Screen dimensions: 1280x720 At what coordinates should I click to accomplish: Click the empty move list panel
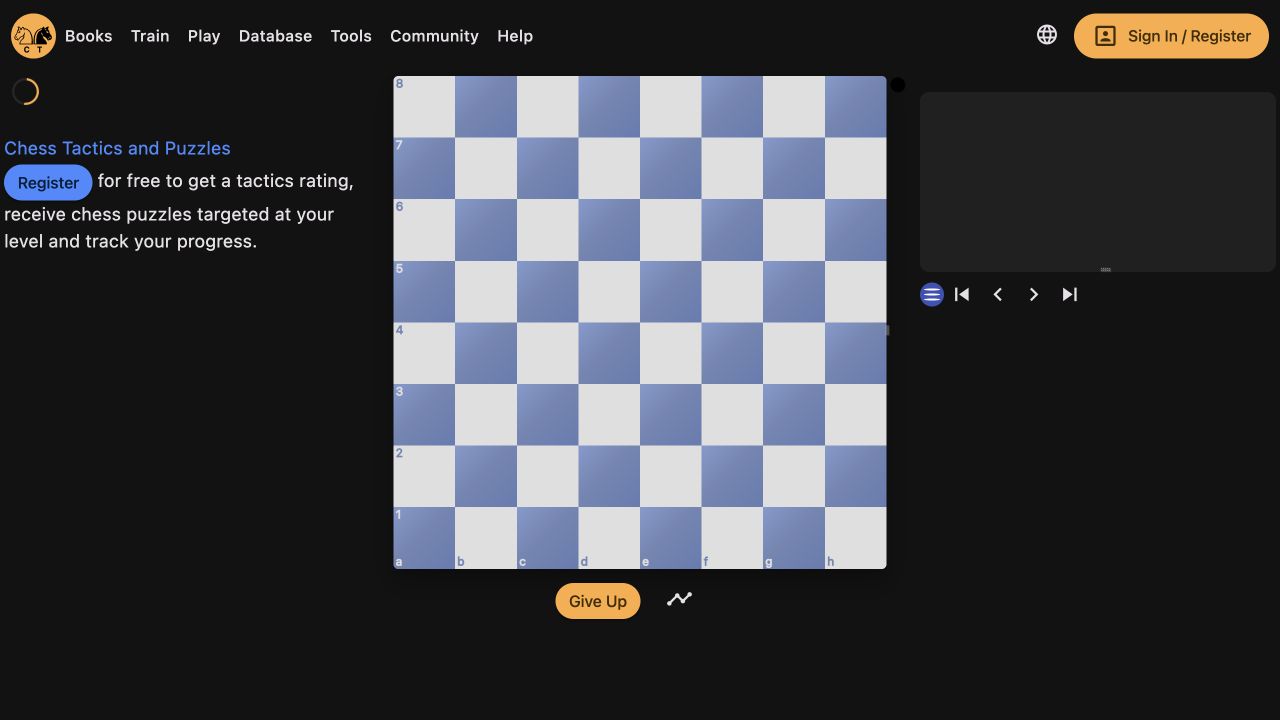coord(1098,180)
